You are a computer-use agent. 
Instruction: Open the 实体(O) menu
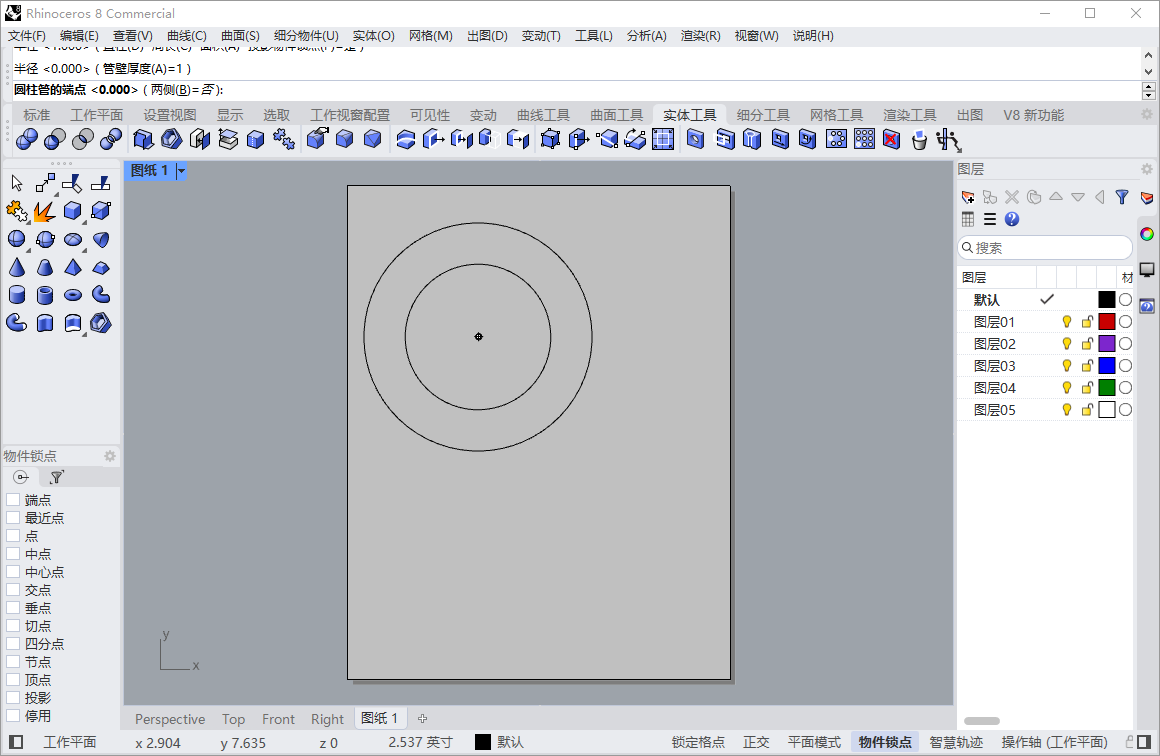click(373, 36)
